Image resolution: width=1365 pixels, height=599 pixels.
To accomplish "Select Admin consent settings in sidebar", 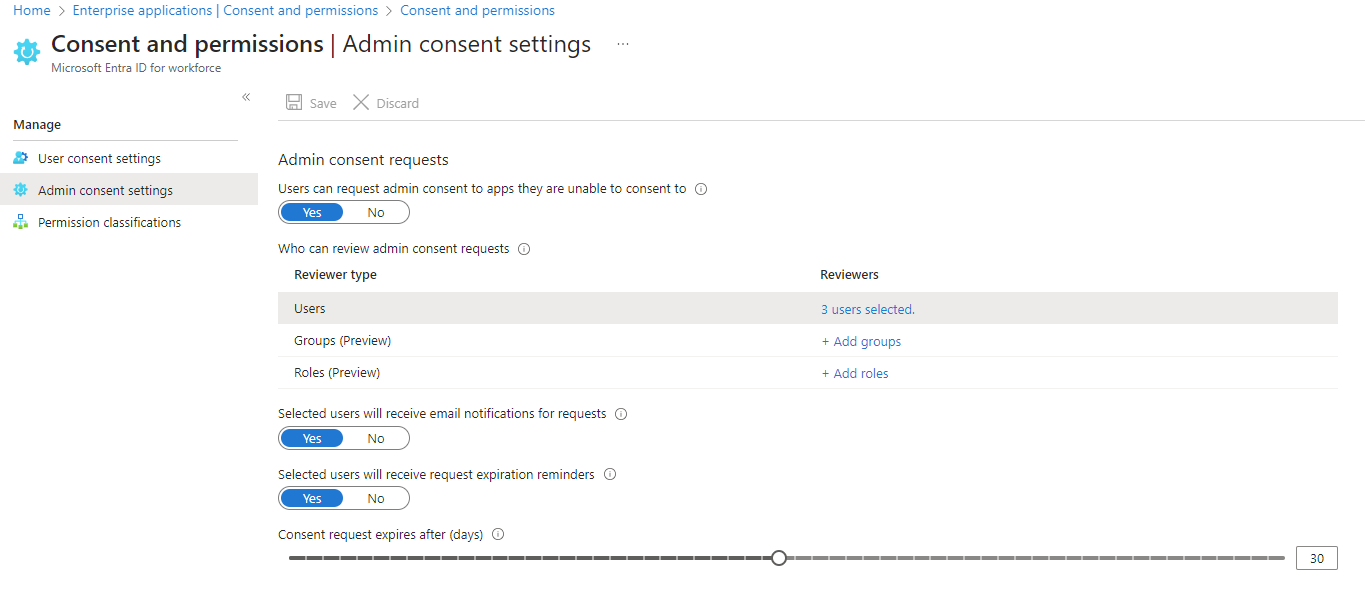I will tap(105, 190).
